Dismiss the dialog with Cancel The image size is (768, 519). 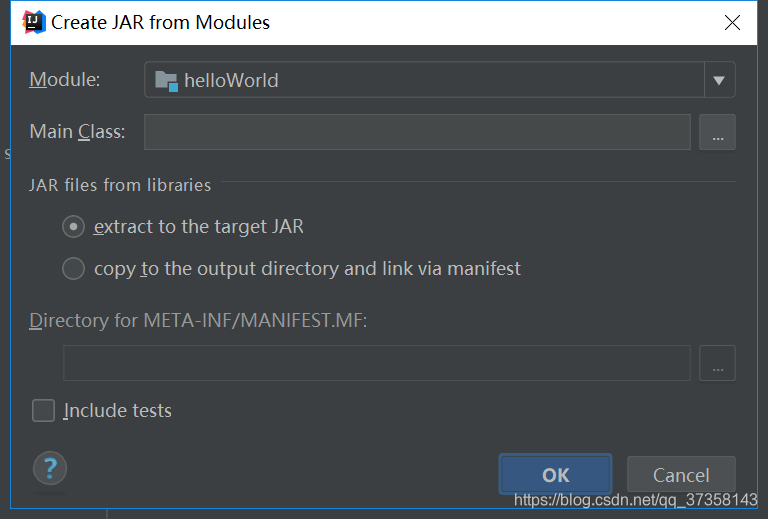(681, 474)
